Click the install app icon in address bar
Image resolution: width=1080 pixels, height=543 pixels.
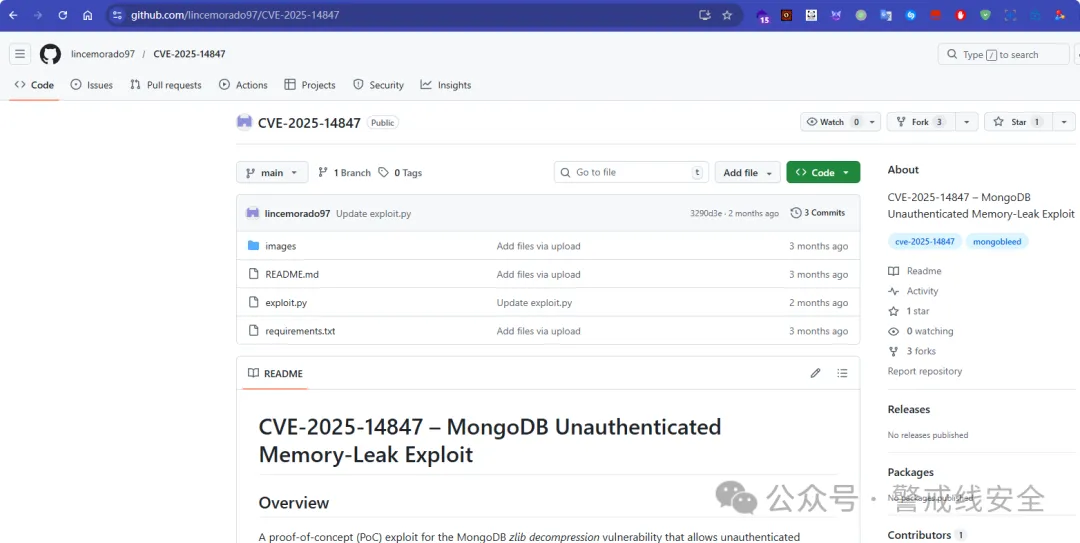tap(704, 15)
